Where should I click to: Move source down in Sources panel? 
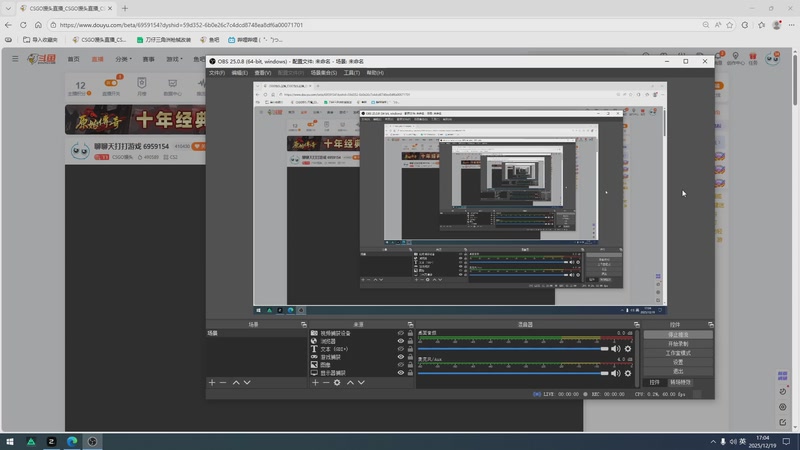pyautogui.click(x=361, y=382)
